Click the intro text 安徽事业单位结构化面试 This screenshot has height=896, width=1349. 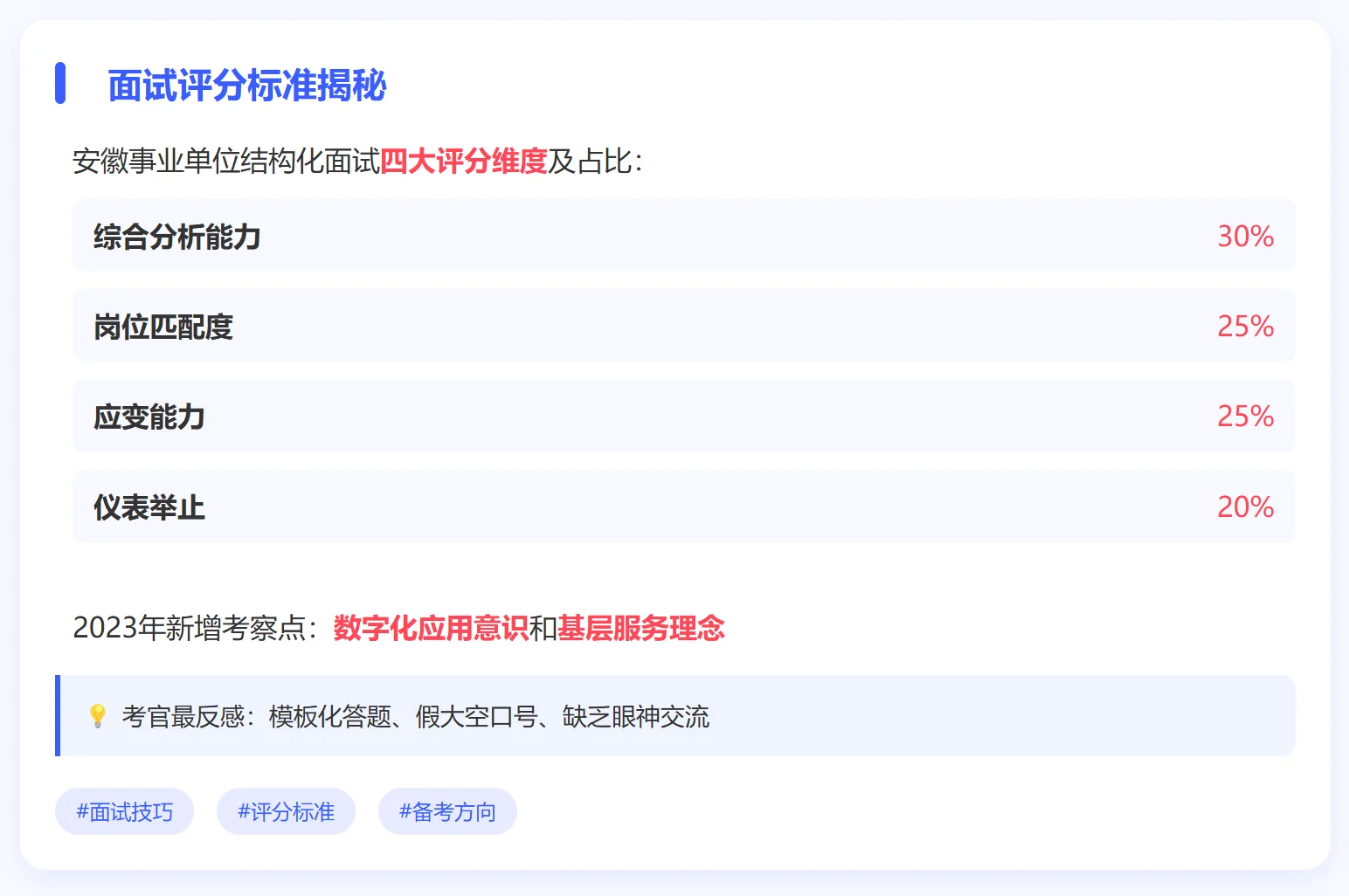pyautogui.click(x=226, y=161)
